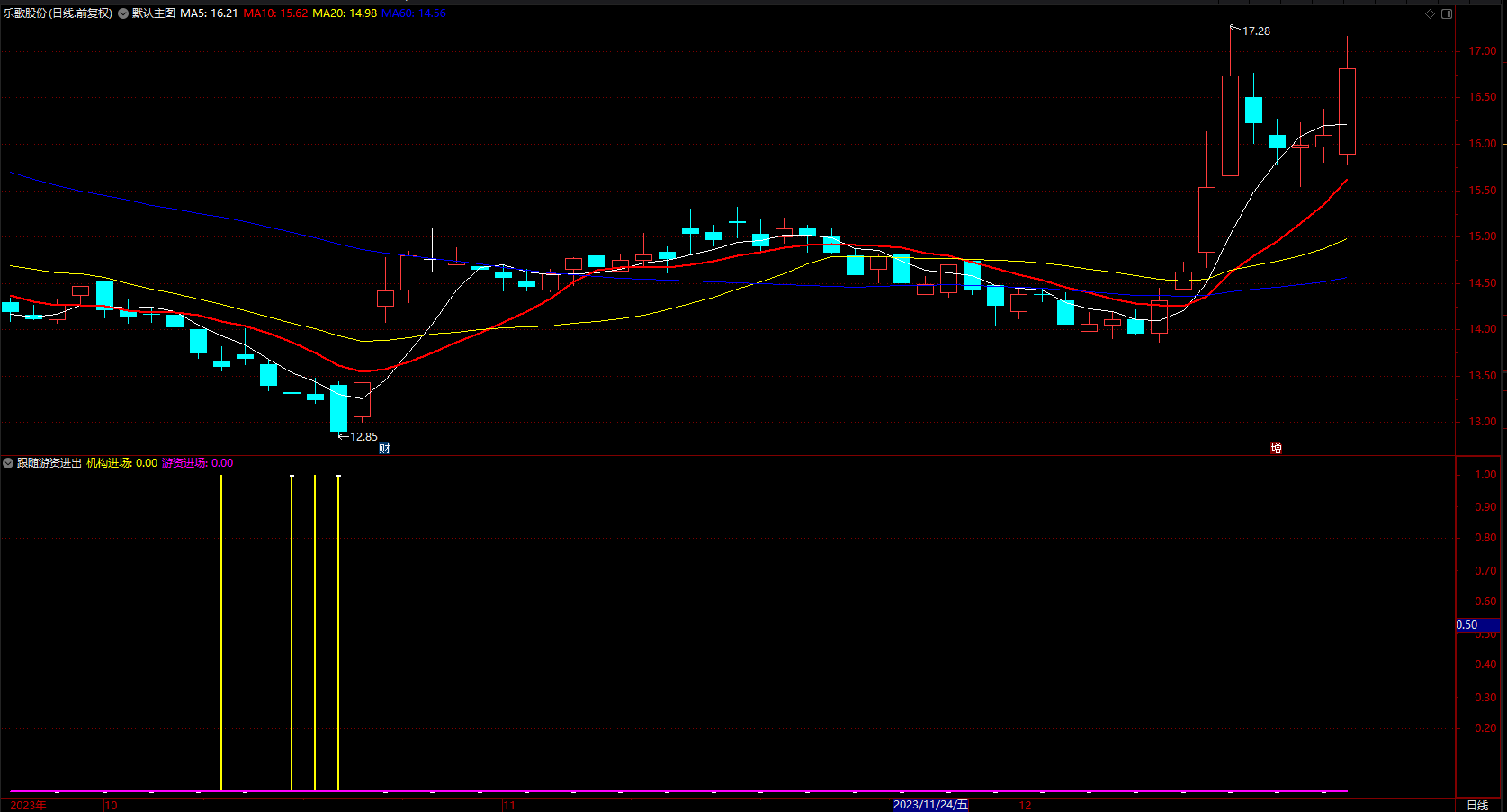
Task: Click the 17.28 high price label
Action: (1256, 31)
